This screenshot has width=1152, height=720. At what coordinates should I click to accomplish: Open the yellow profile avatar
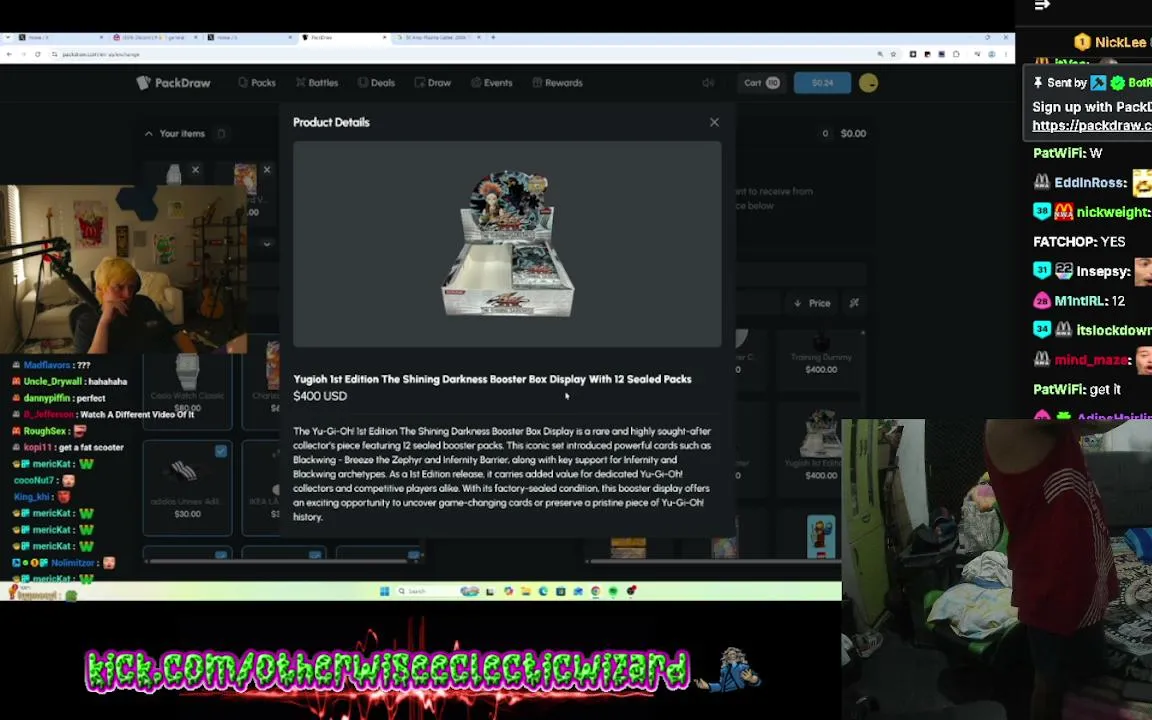(x=868, y=83)
